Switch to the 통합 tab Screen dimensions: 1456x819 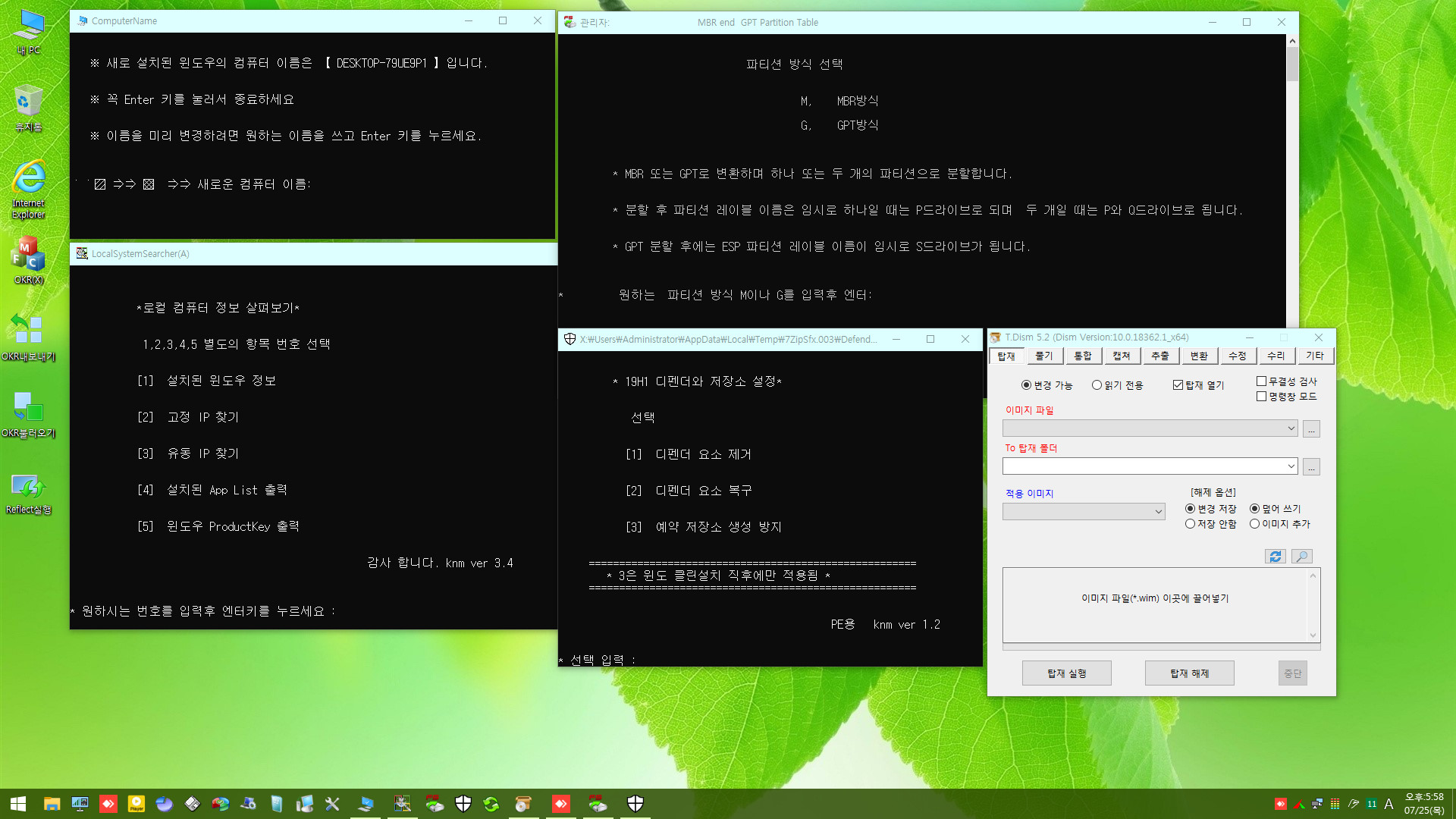(x=1083, y=356)
